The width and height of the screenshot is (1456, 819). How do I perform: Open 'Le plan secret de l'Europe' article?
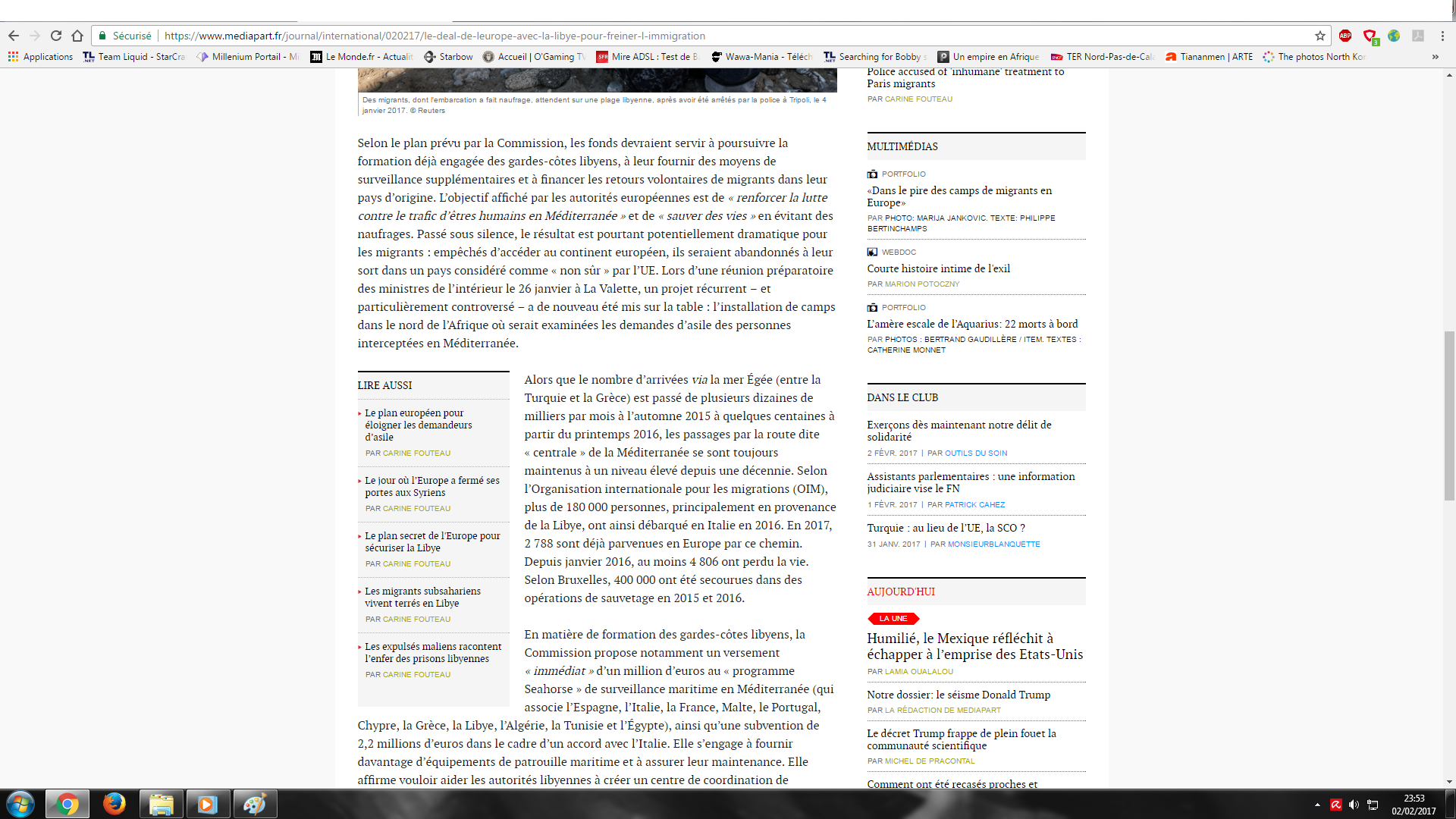[432, 541]
